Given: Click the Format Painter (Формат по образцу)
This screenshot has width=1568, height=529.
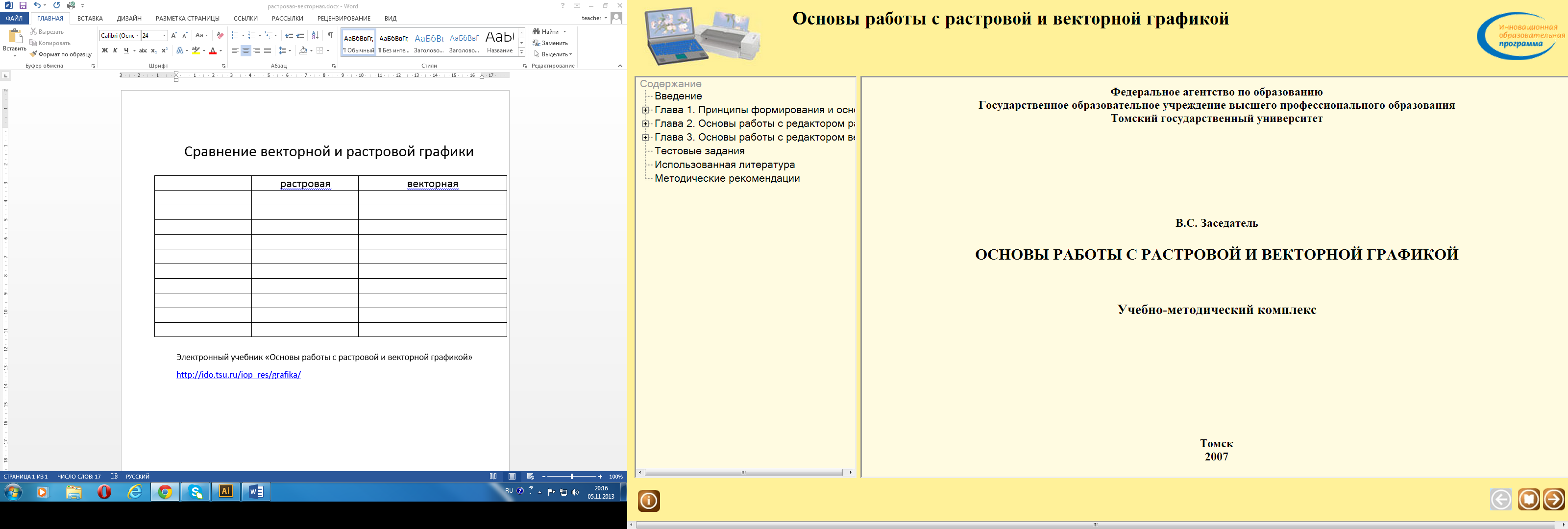Looking at the screenshot, I should point(61,54).
